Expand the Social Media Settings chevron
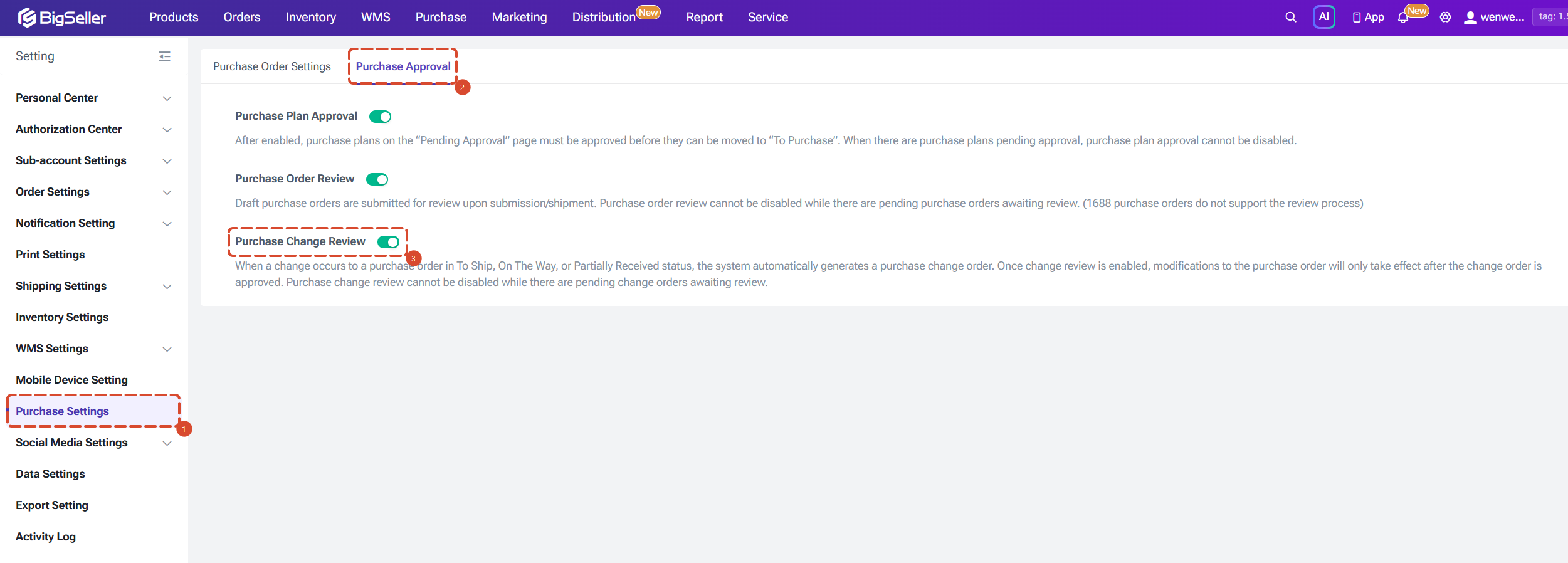Image resolution: width=1568 pixels, height=563 pixels. point(167,443)
